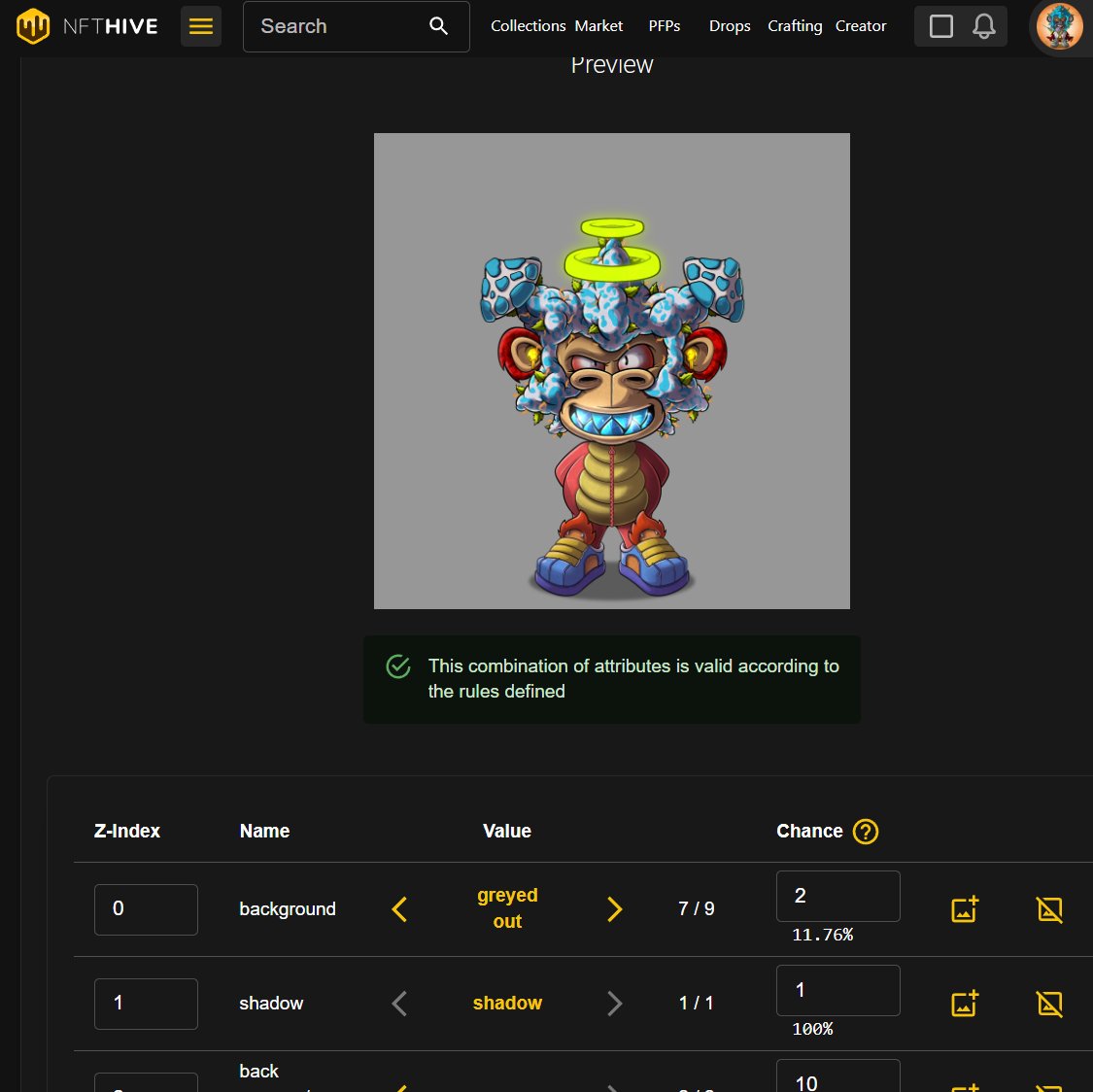Screen dimensions: 1093x1092
Task: Click the green checkmark icon
Action: click(x=398, y=666)
